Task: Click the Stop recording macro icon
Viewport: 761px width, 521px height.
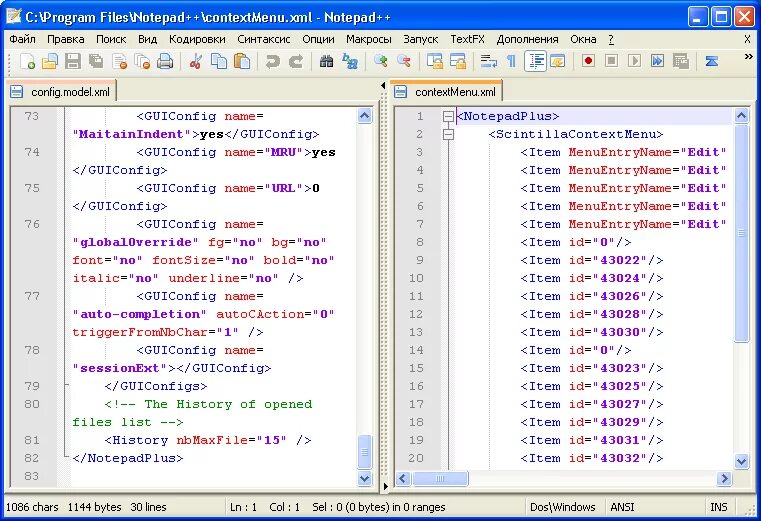Action: pos(612,61)
